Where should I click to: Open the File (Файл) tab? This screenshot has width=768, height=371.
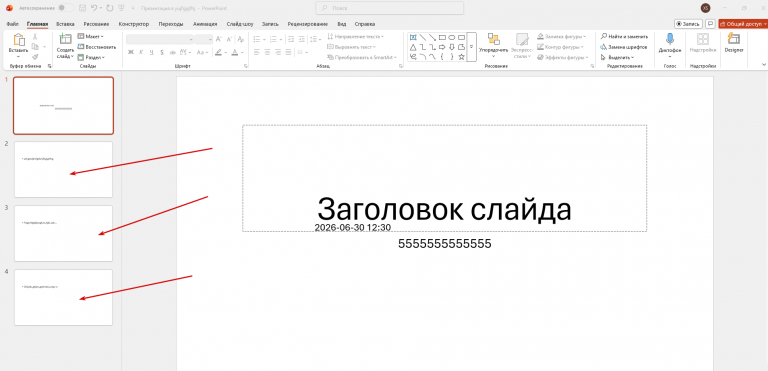coord(13,24)
